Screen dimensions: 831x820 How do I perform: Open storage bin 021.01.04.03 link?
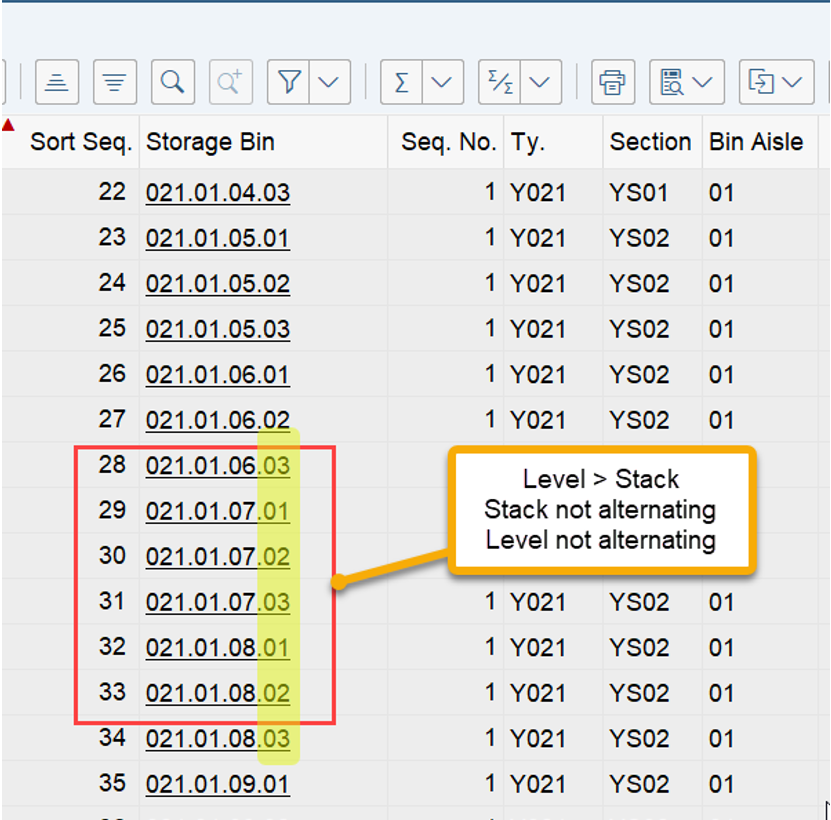point(218,192)
